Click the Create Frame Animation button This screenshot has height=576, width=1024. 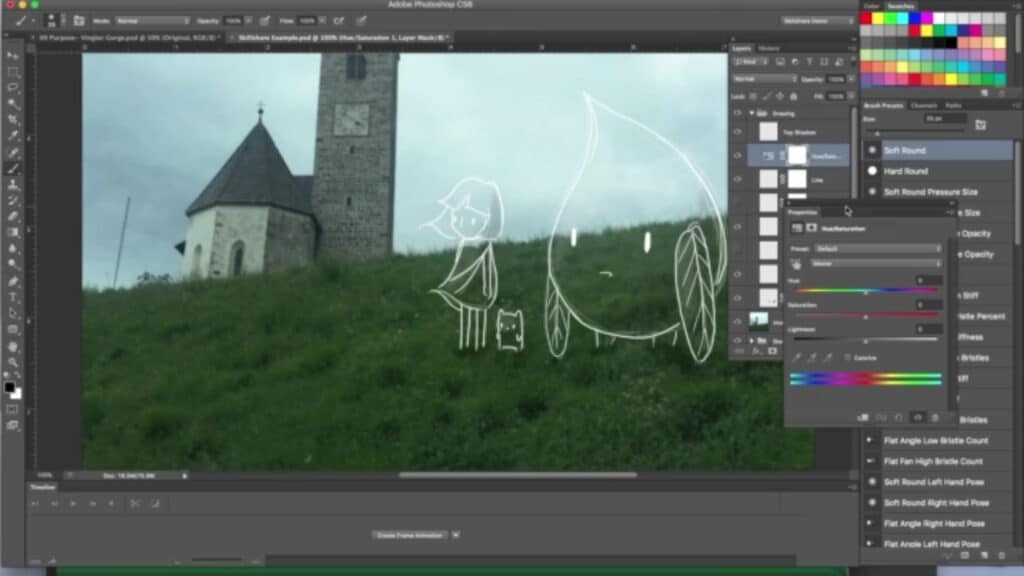click(x=412, y=535)
